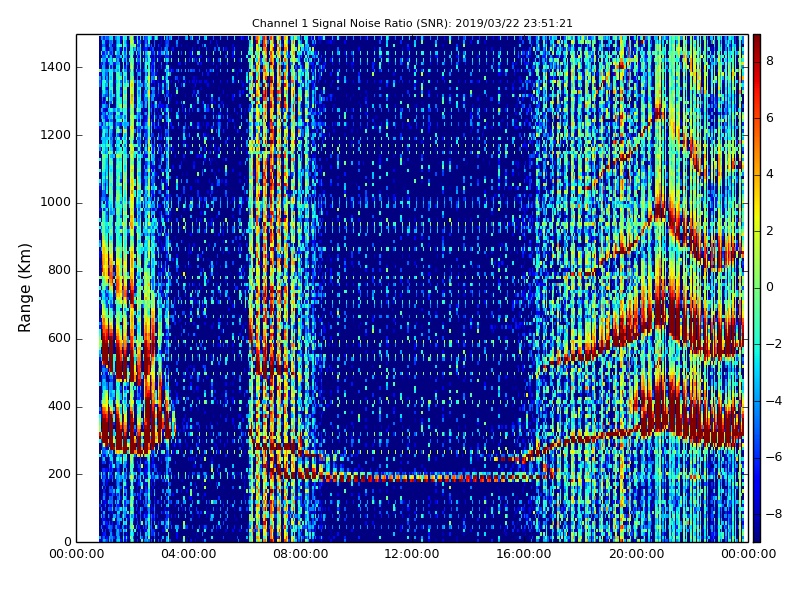800x600 pixels.
Task: Click the green middle section of the colorbar
Action: tap(757, 288)
